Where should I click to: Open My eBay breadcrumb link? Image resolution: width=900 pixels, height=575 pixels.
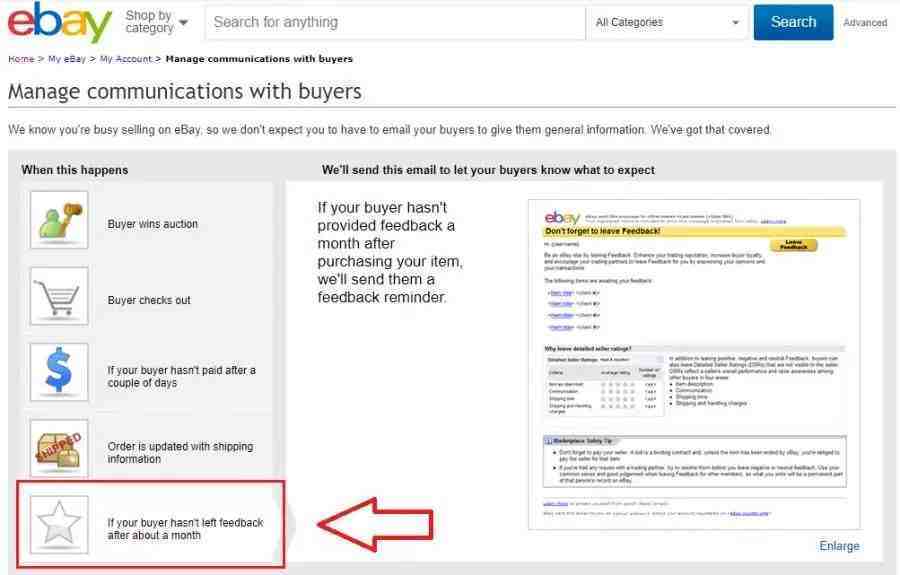pyautogui.click(x=67, y=59)
